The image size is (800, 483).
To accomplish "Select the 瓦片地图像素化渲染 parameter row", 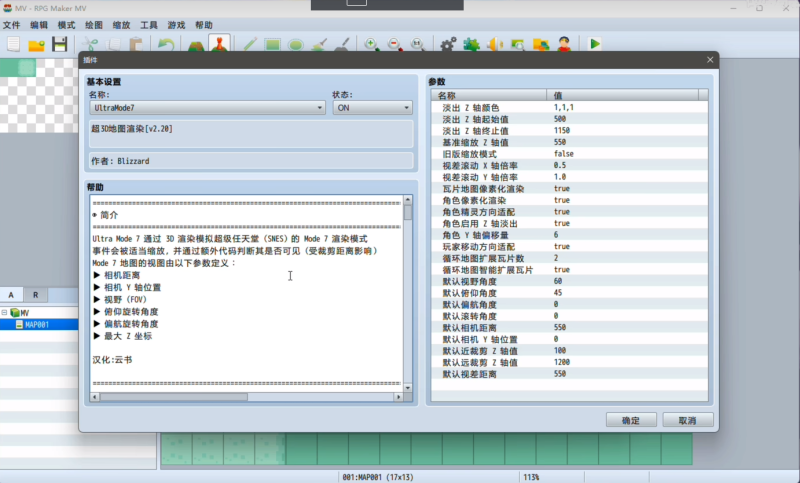I will click(569, 189).
